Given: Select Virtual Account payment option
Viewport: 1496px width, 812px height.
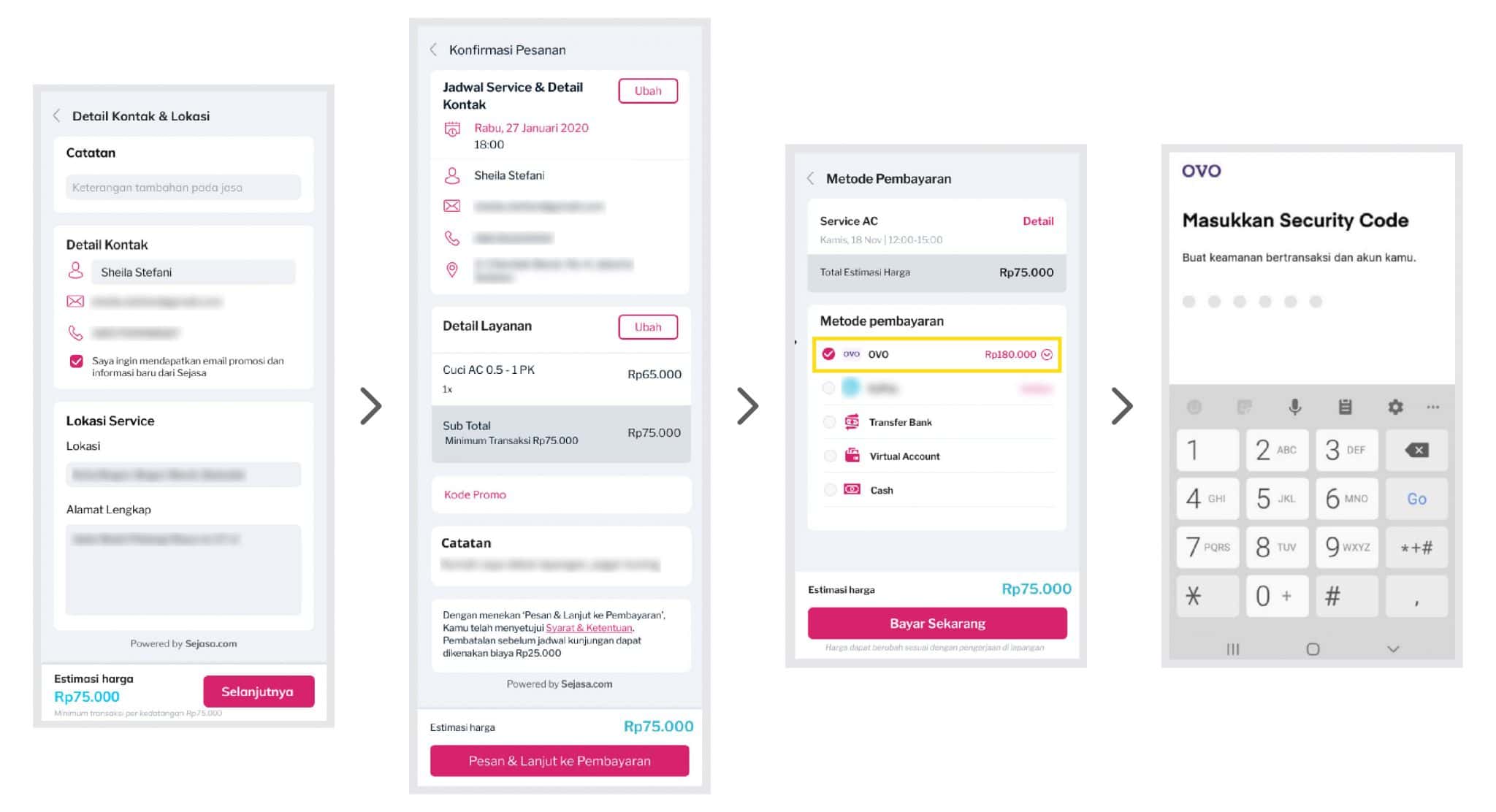Looking at the screenshot, I should tap(829, 456).
